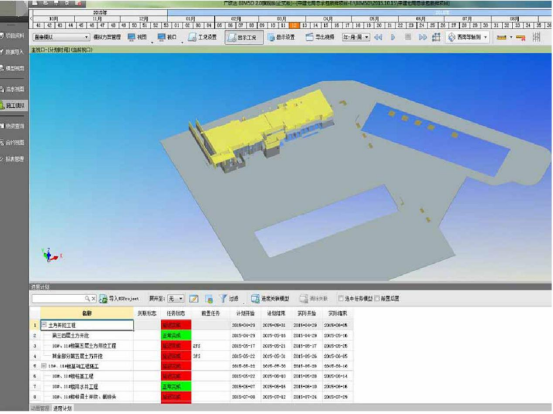Image resolution: width=553 pixels, height=414 pixels.
Task: Click the red-orange ruler clear-measure icon
Action: tap(521, 37)
